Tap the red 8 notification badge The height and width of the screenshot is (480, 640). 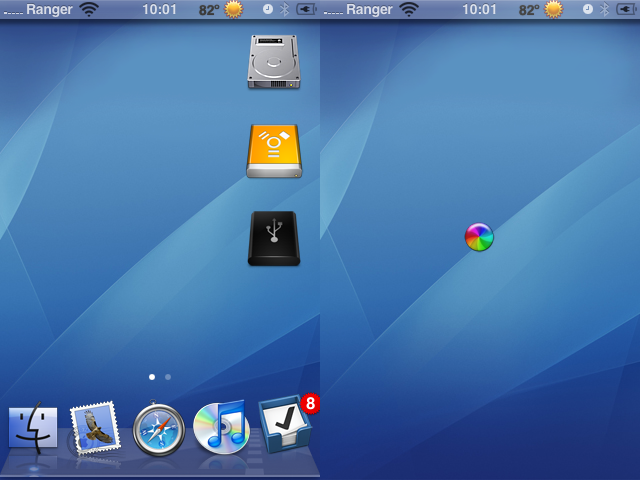[x=310, y=403]
